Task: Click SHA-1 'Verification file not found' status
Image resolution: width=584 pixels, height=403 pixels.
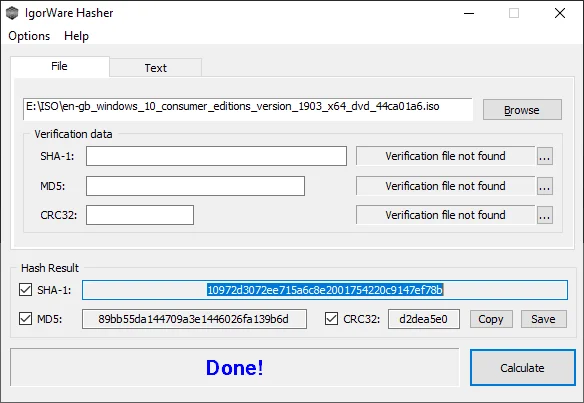Action: [445, 156]
